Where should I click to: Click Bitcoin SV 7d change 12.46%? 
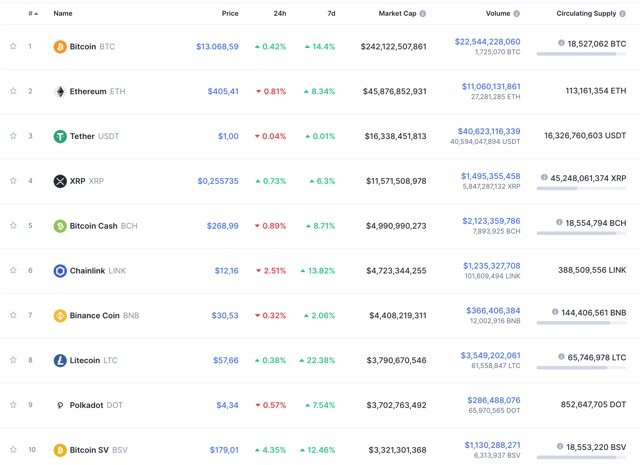(x=318, y=450)
